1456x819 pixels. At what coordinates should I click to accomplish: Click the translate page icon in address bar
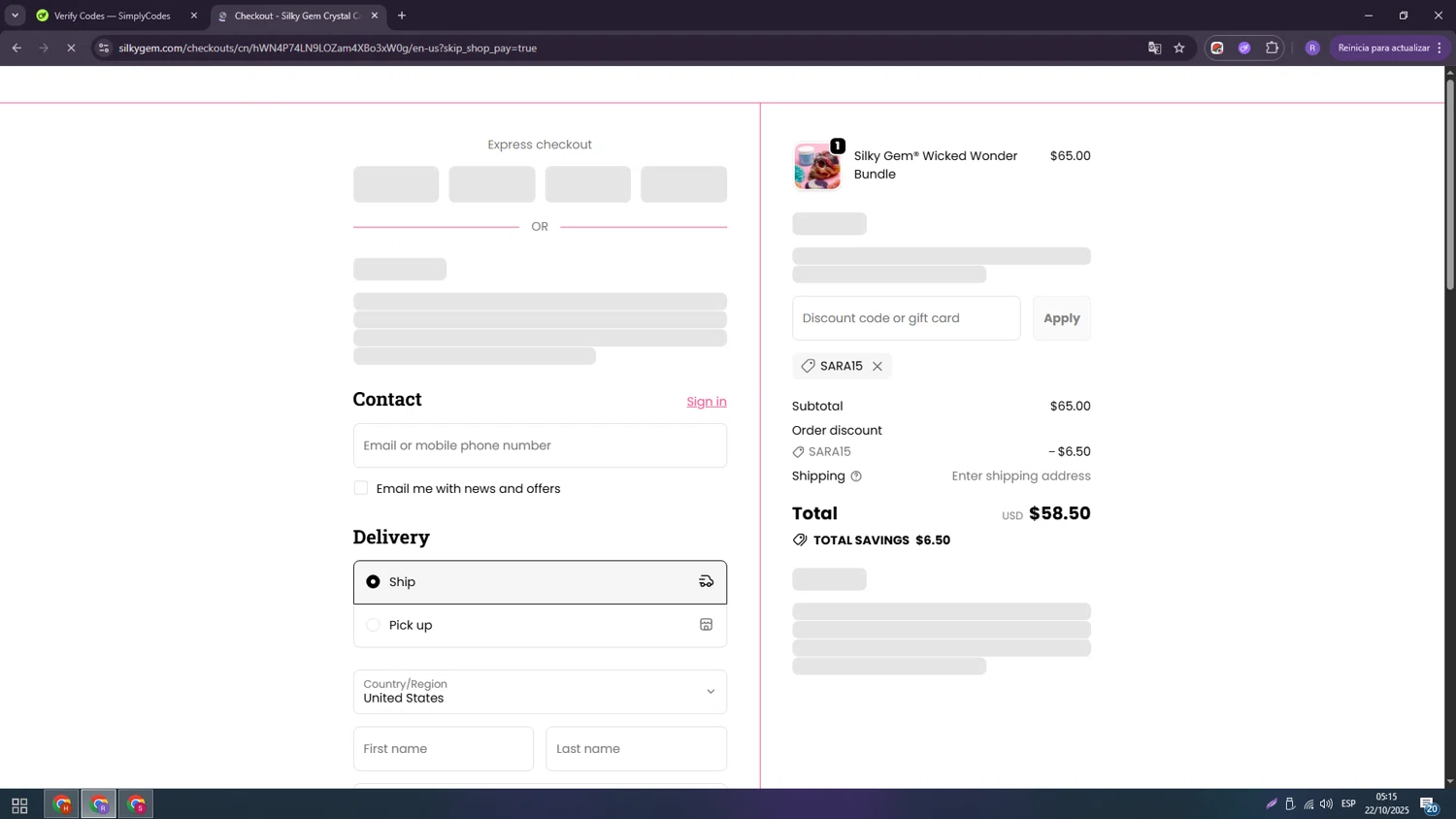click(x=1154, y=48)
